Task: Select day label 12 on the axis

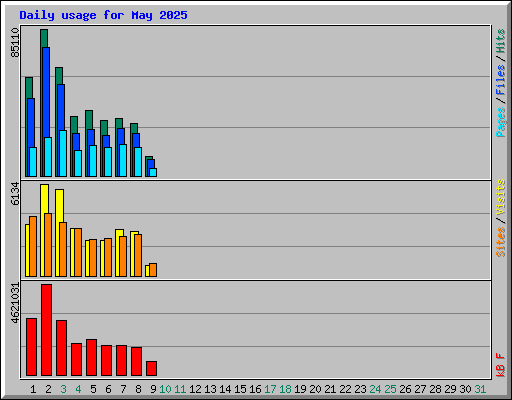Action: [195, 389]
